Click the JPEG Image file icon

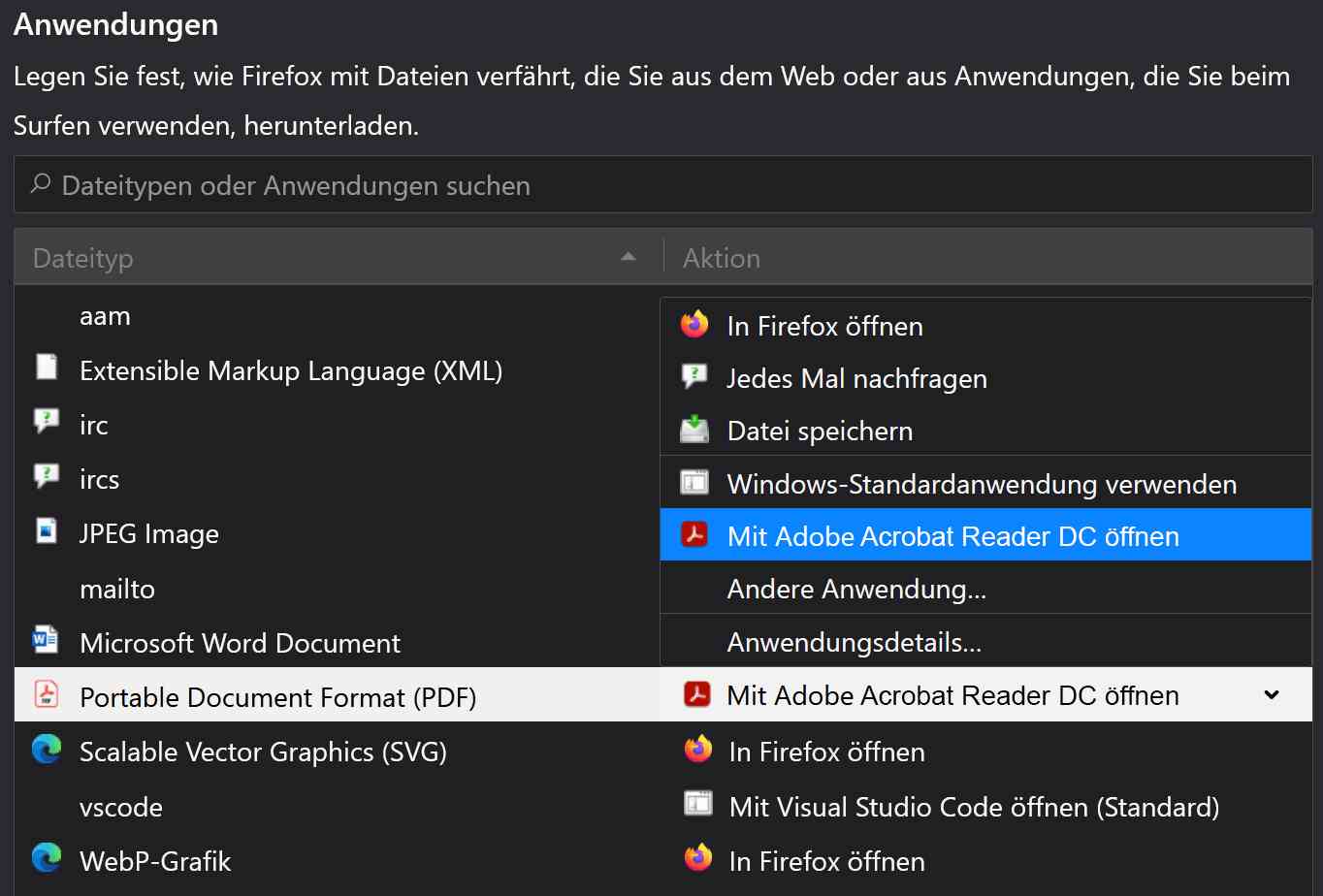[46, 531]
